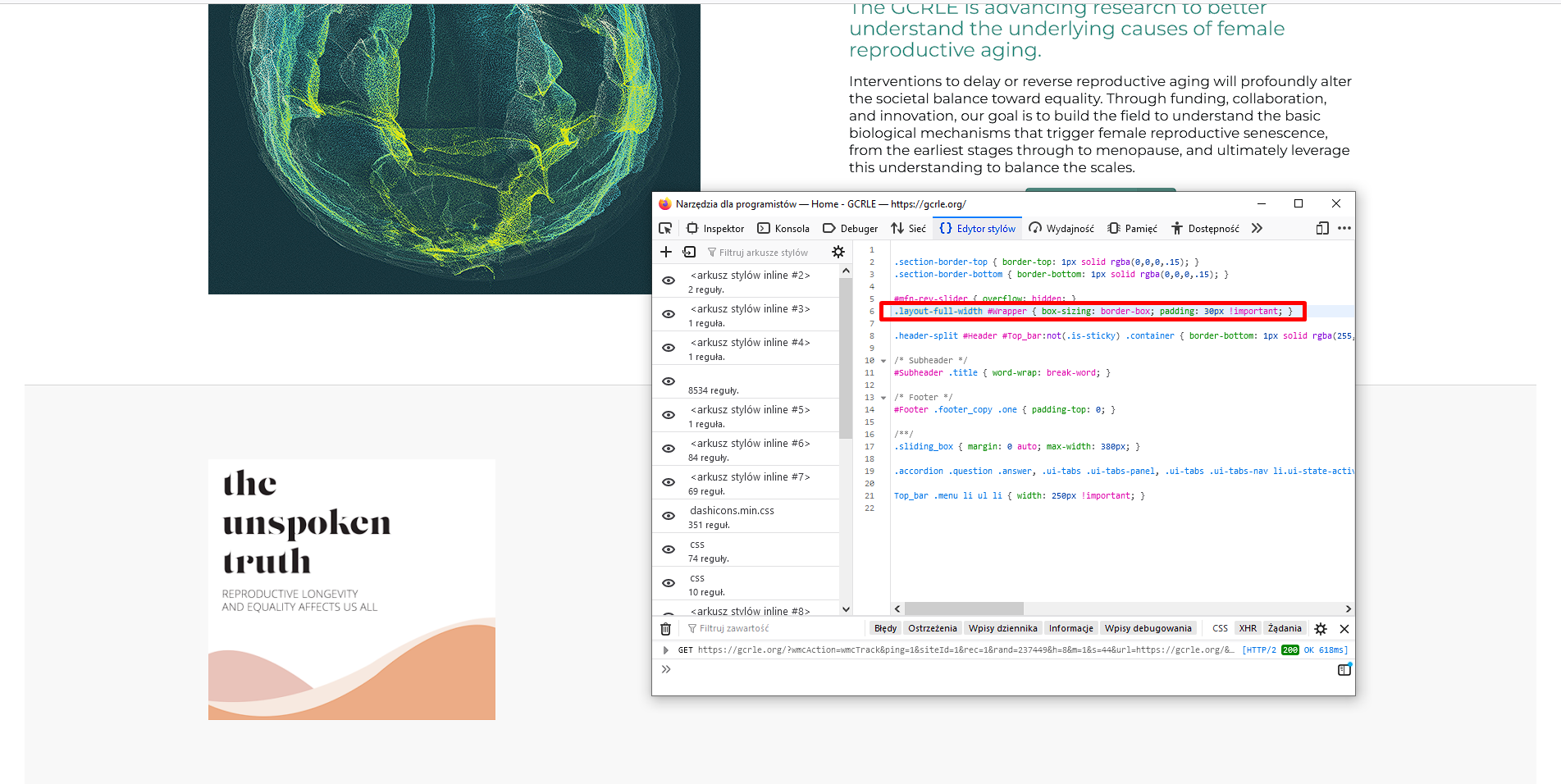This screenshot has width=1561, height=784.
Task: Toggle visibility of arkusz stylów inline #4
Action: click(x=669, y=348)
